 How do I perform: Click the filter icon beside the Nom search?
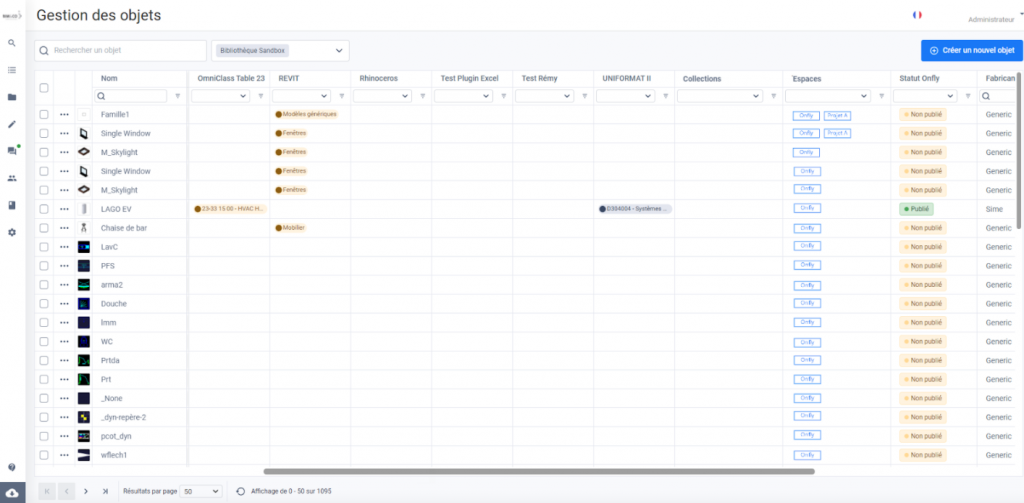(178, 96)
